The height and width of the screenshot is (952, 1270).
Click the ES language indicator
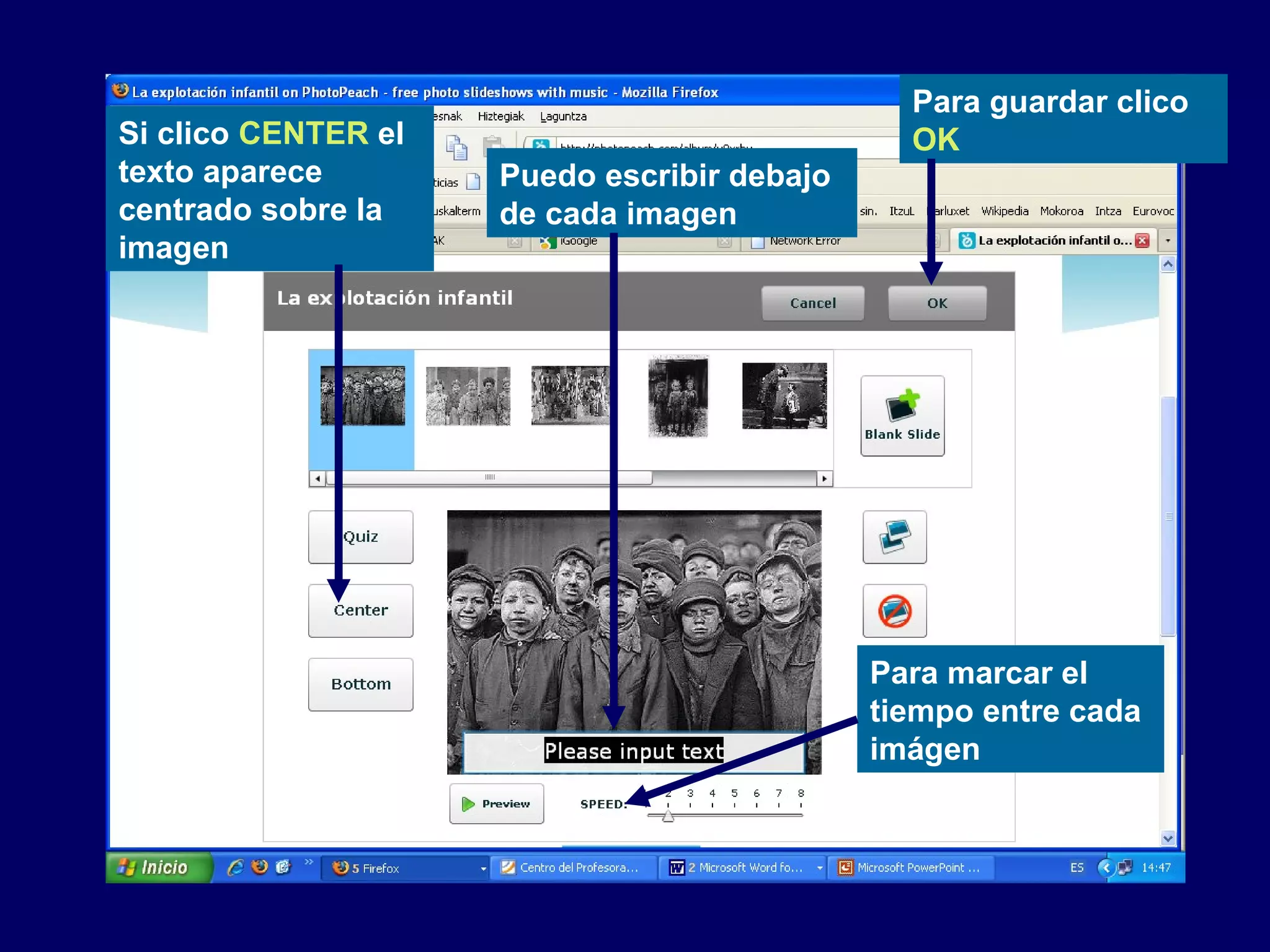coord(1077,868)
